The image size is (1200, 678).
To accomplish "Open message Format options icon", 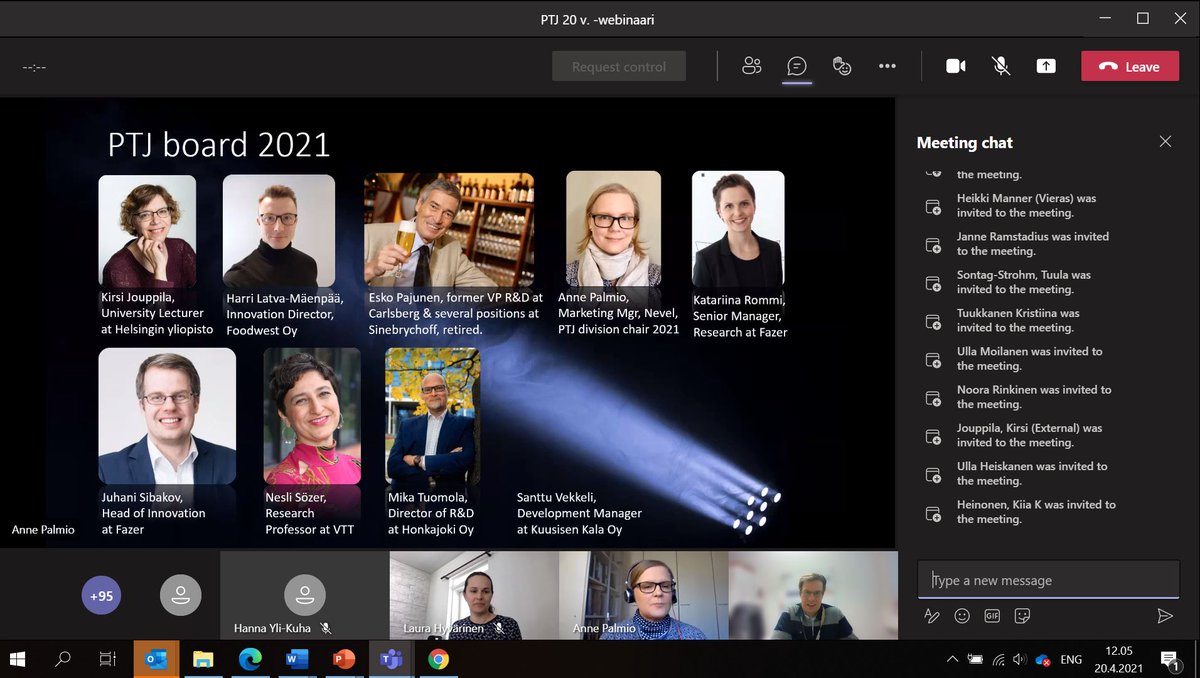I will point(932,616).
